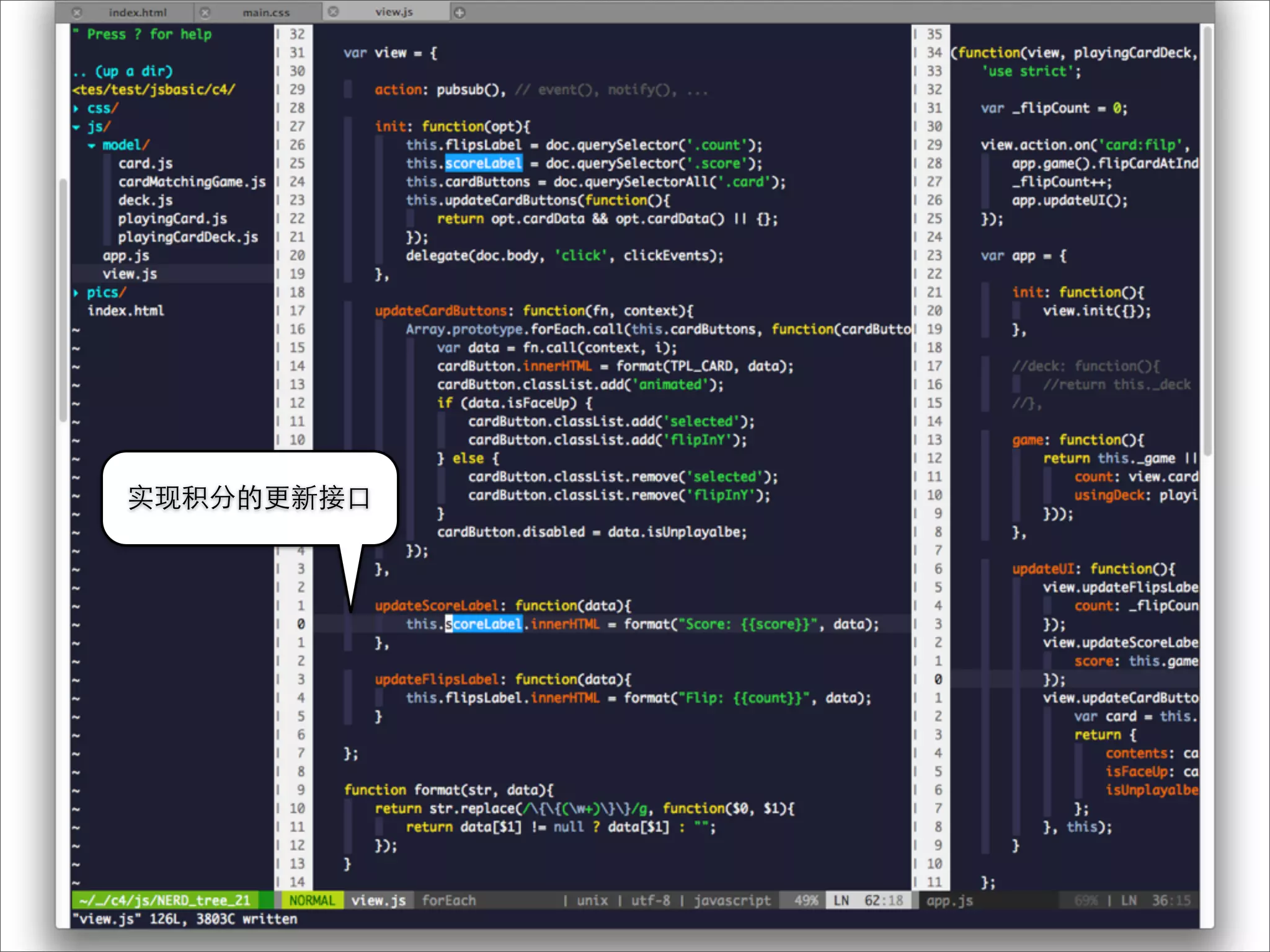Click the NORMAL mode indicator in status line
Image resolution: width=1270 pixels, height=952 pixels.
pyautogui.click(x=312, y=901)
